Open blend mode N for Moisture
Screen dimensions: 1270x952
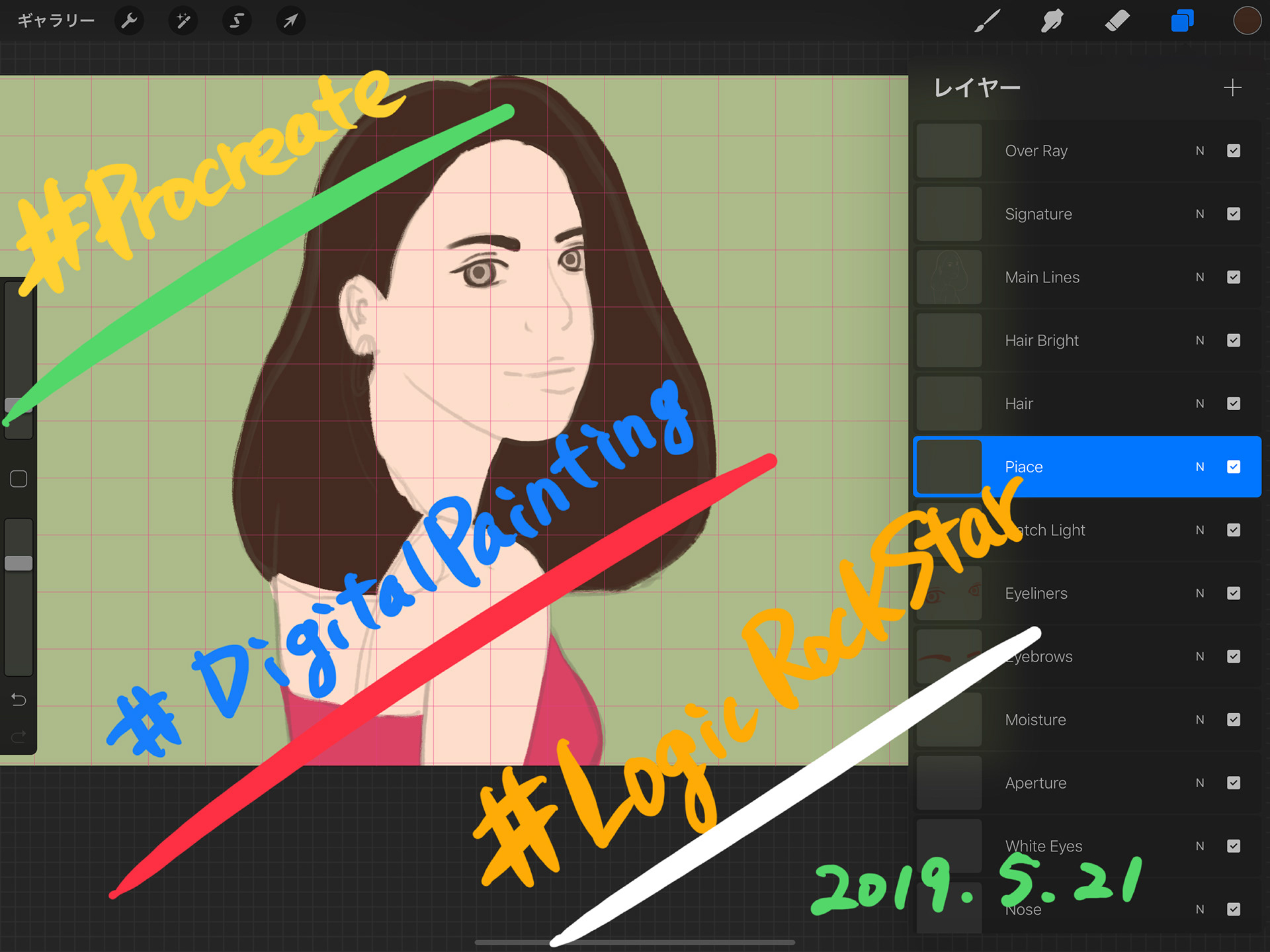1200,720
